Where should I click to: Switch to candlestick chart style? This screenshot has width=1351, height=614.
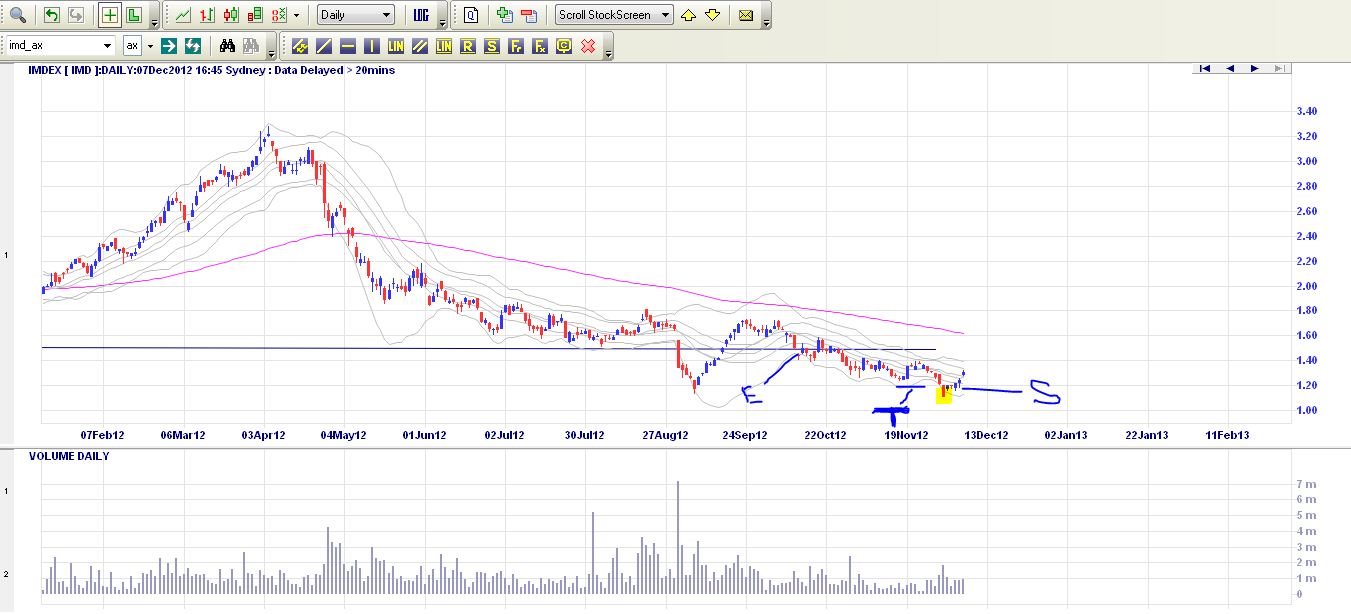pos(231,15)
